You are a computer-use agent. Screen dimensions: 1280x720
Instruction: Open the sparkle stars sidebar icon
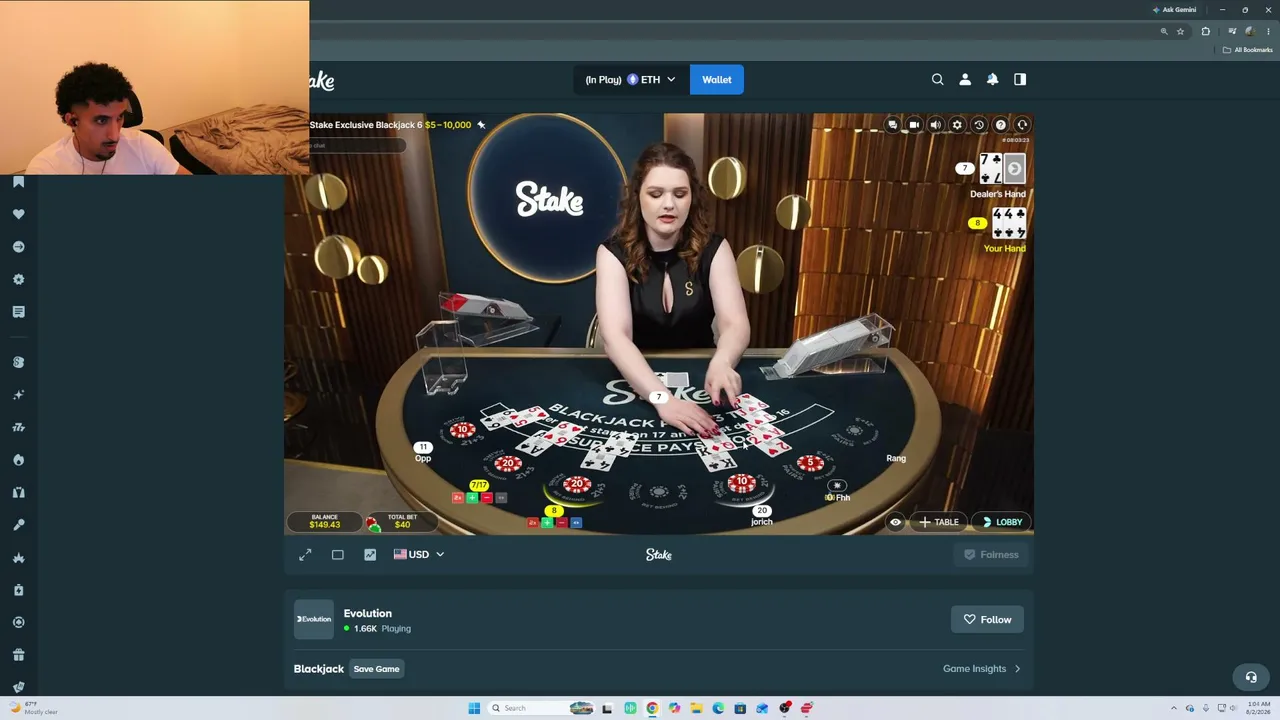18,395
